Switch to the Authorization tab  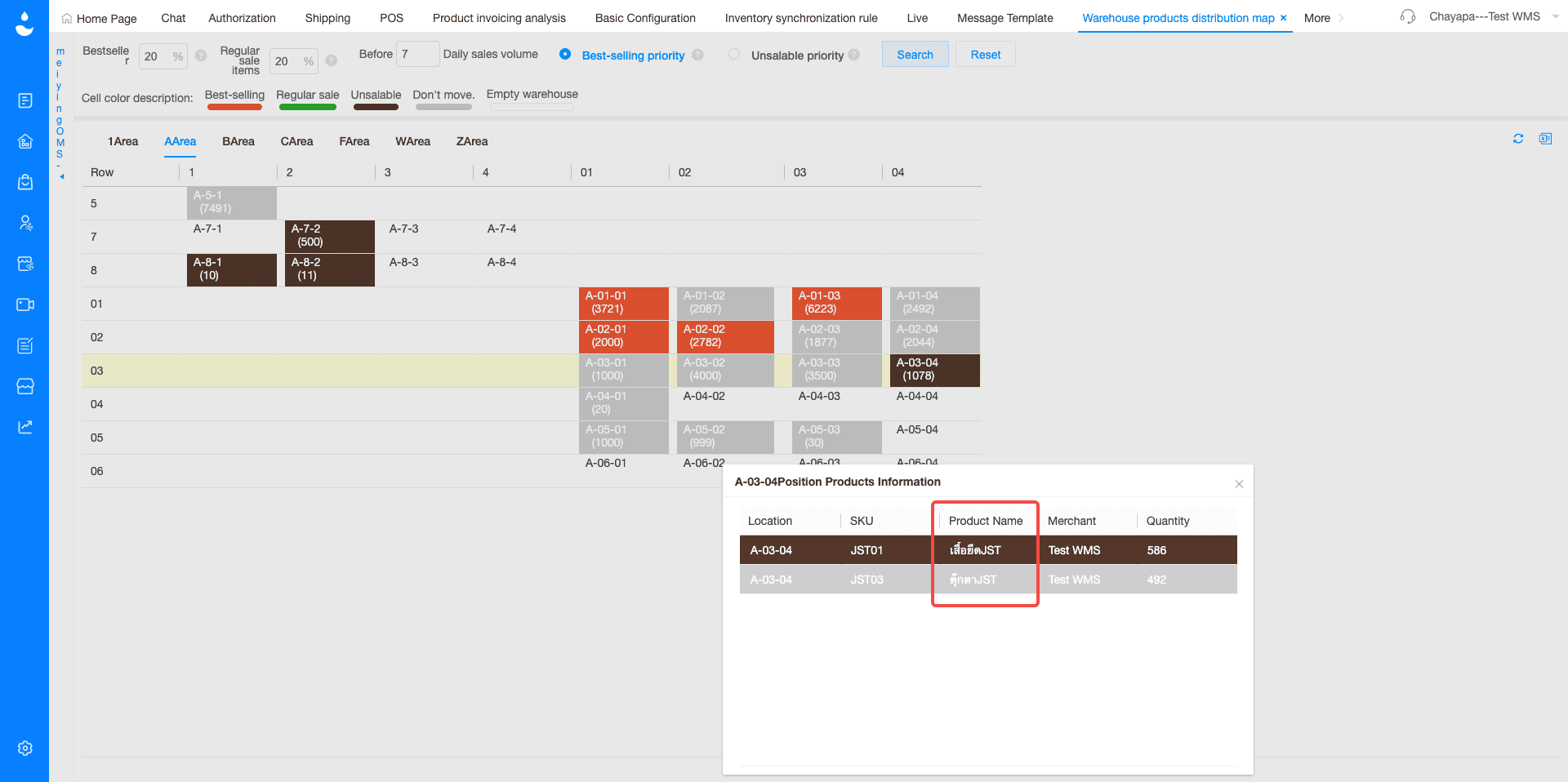242,18
